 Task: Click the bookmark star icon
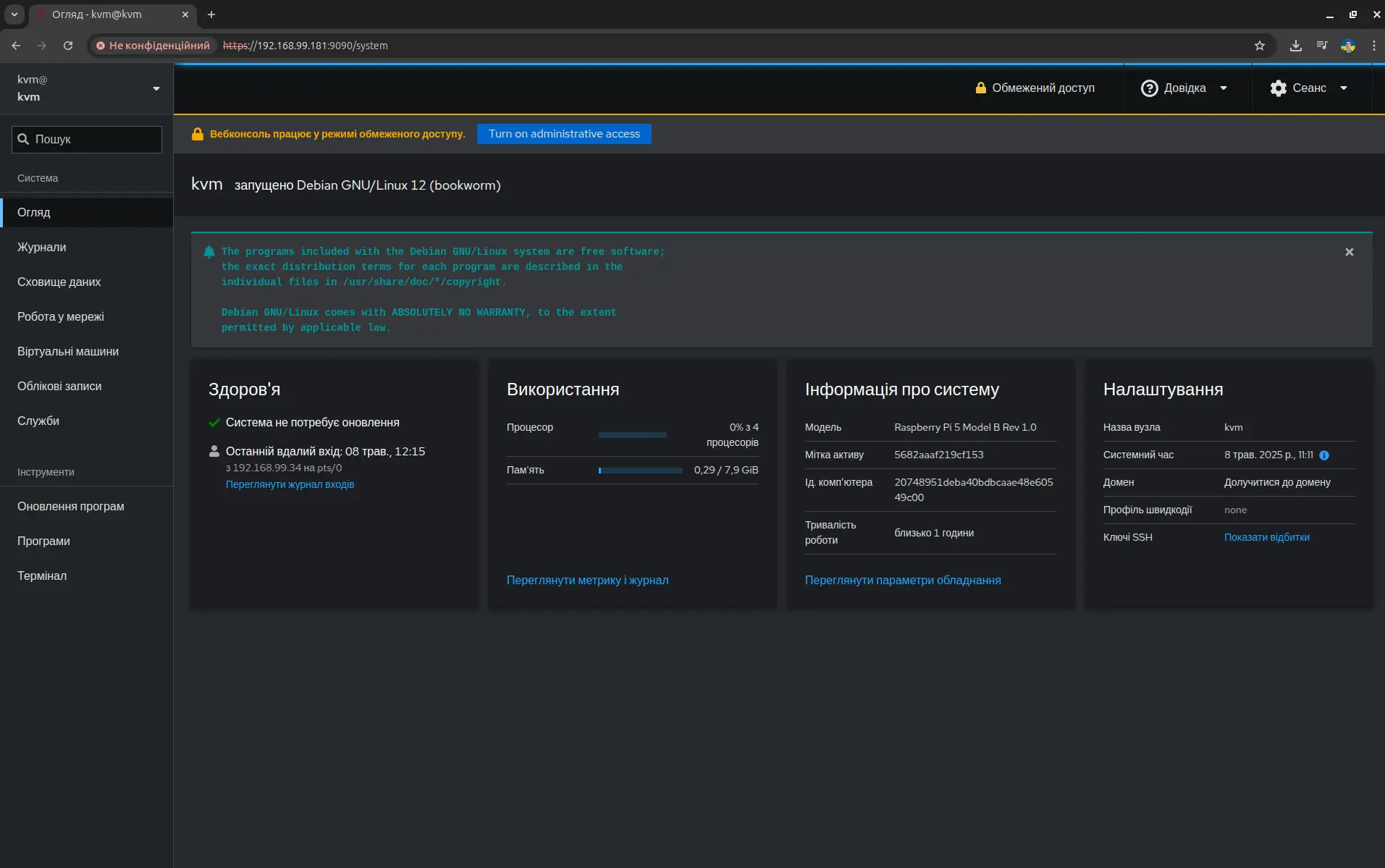[x=1260, y=46]
